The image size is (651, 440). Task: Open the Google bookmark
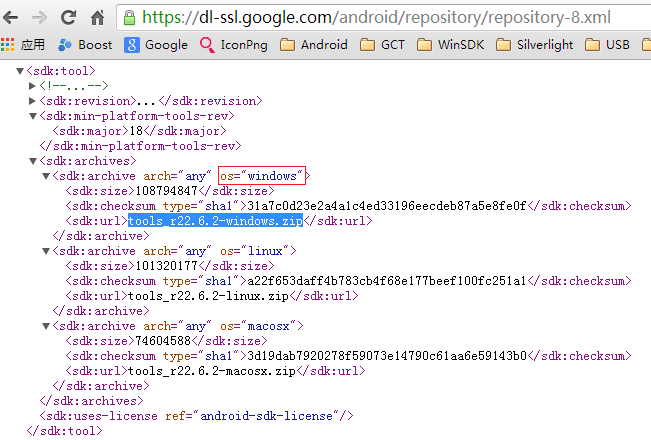point(156,44)
